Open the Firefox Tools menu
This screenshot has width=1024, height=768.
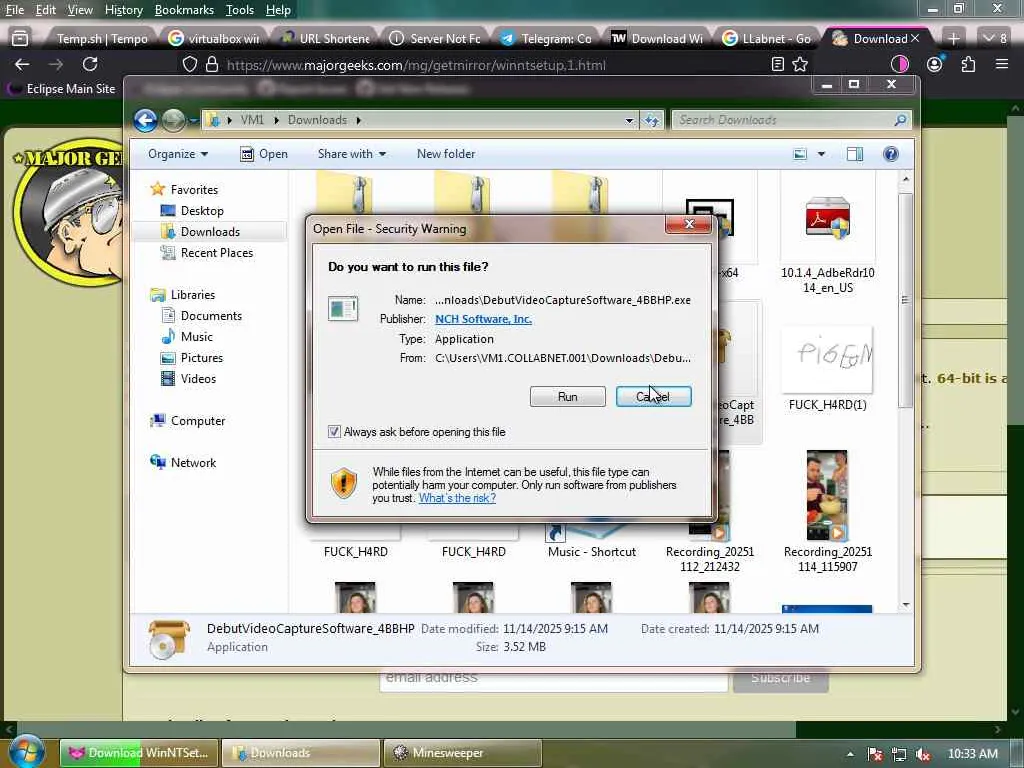(x=240, y=10)
